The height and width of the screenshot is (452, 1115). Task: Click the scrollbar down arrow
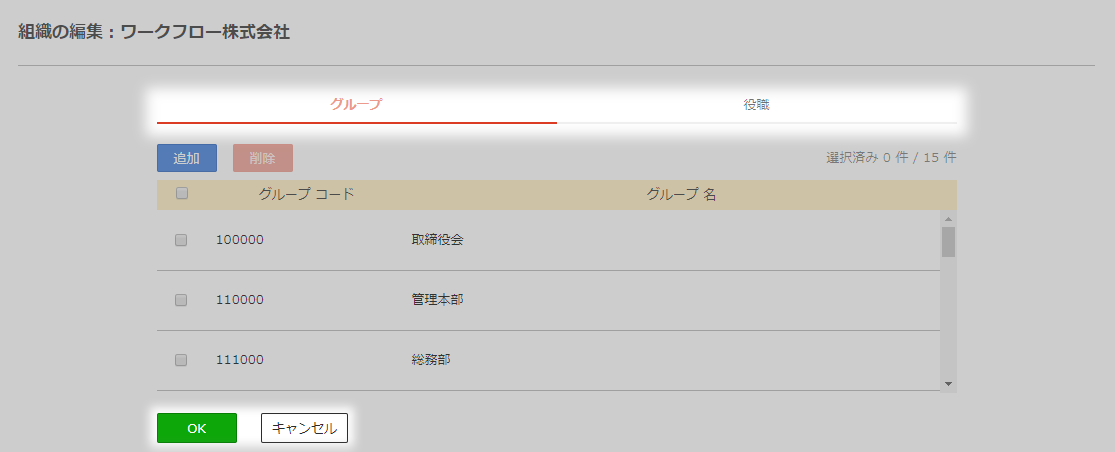click(x=948, y=383)
